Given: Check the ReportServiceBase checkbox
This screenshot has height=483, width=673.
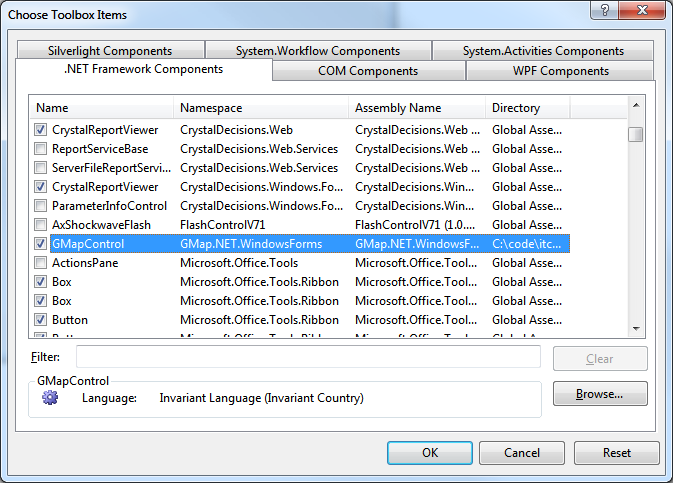Looking at the screenshot, I should click(x=40, y=149).
